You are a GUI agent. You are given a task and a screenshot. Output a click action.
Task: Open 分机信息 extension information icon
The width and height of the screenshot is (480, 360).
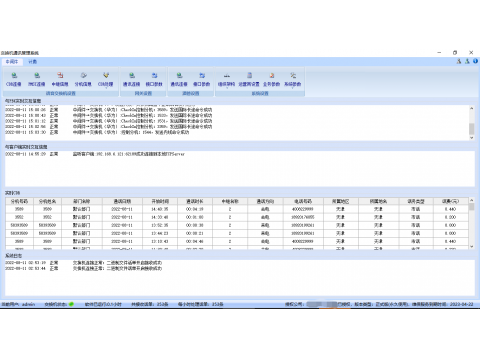pos(83,80)
